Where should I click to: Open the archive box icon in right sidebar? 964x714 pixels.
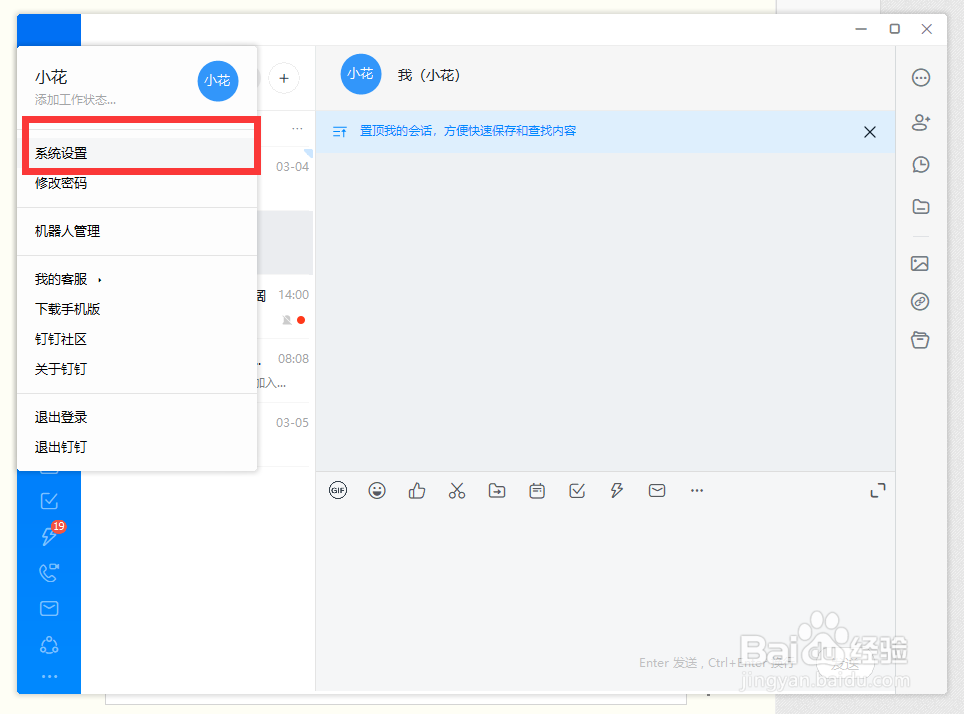coord(920,339)
